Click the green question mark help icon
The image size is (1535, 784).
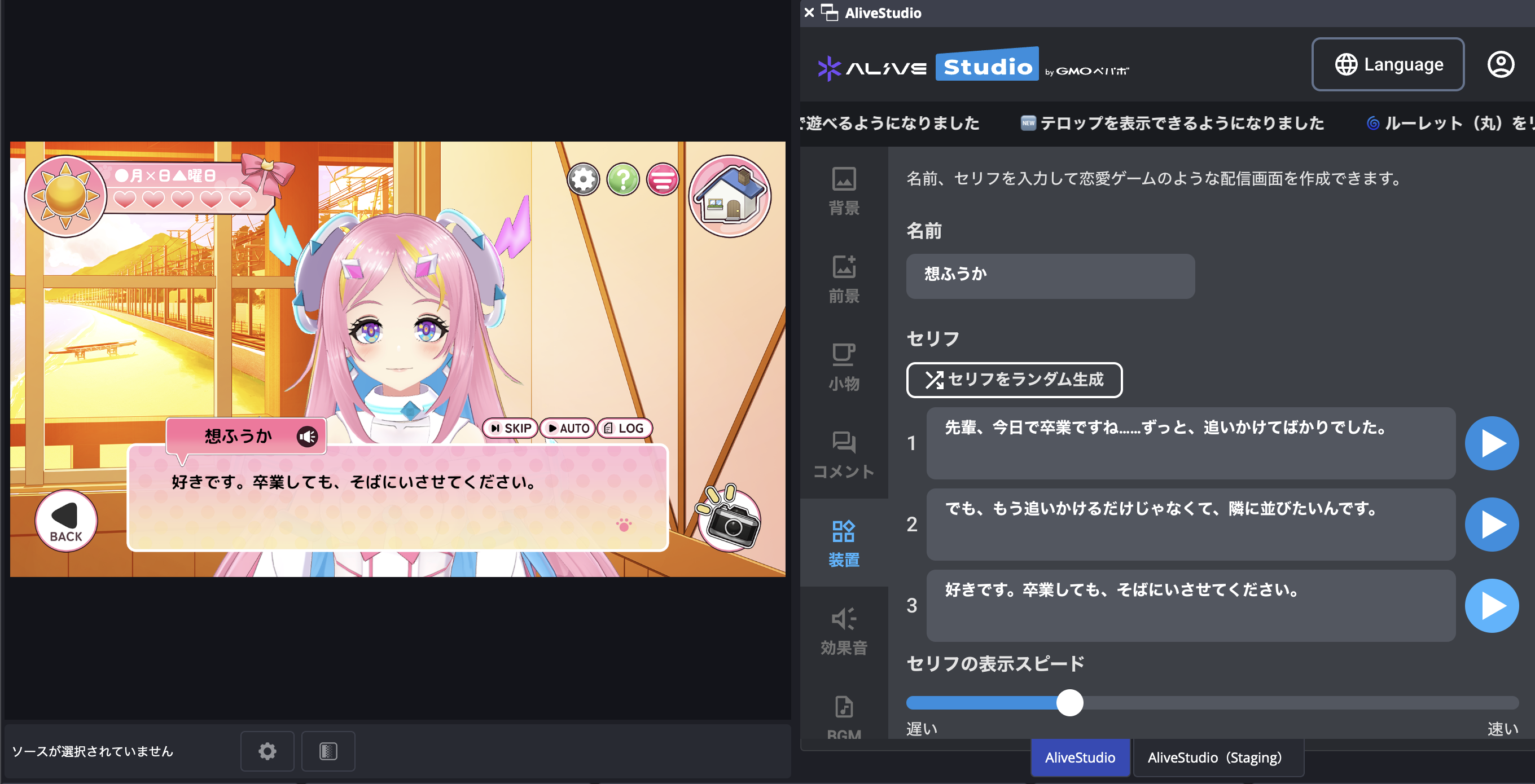622,179
